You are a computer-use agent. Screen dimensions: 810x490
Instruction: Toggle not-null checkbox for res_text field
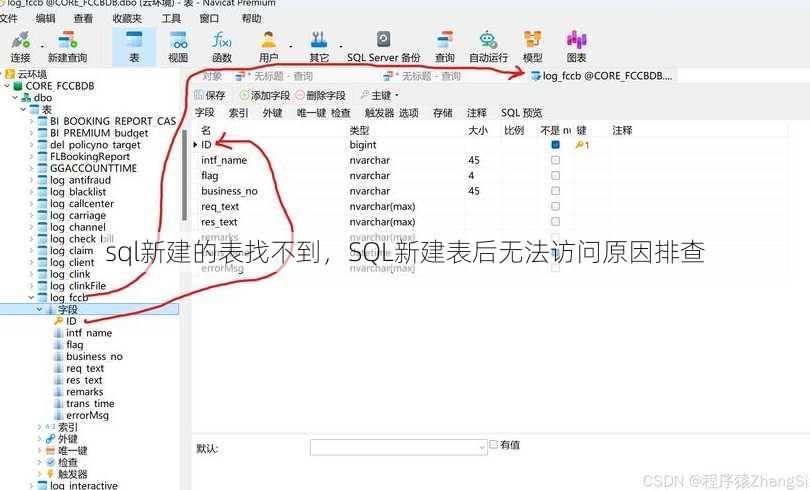point(555,222)
